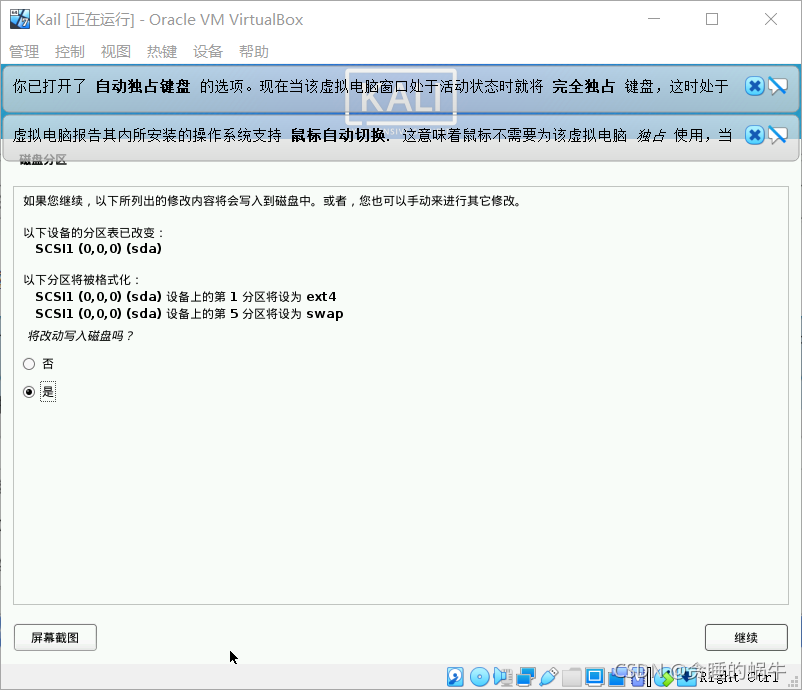
Task: Click the line mentioning swap partition
Action: click(x=189, y=314)
